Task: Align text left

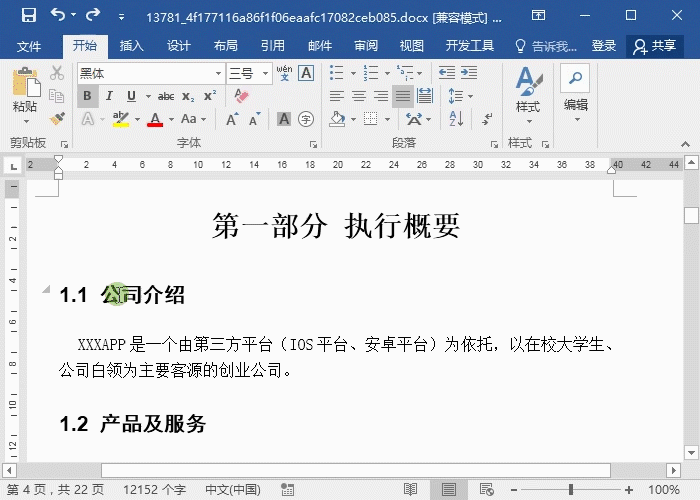Action: 337,96
